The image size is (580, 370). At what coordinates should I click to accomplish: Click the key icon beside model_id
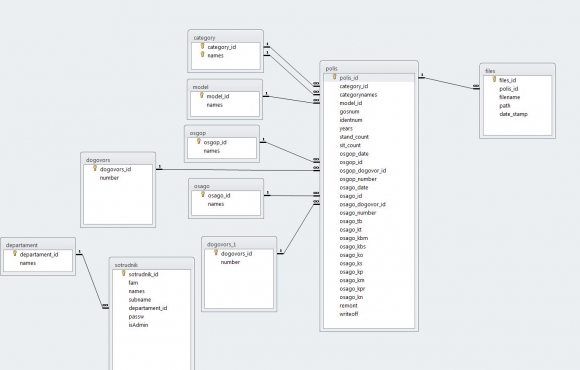click(x=202, y=95)
